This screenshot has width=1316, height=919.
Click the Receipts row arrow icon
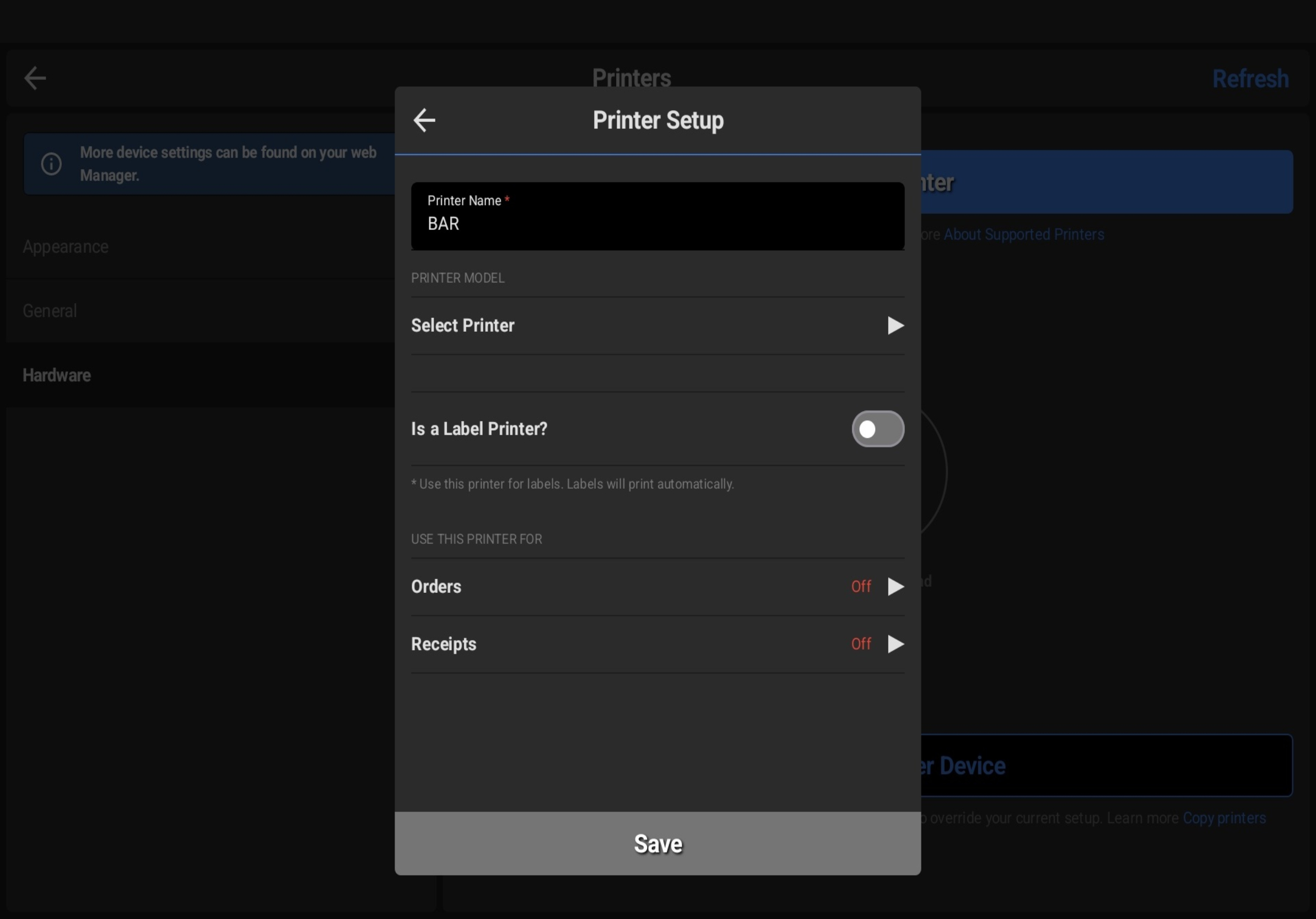point(895,644)
